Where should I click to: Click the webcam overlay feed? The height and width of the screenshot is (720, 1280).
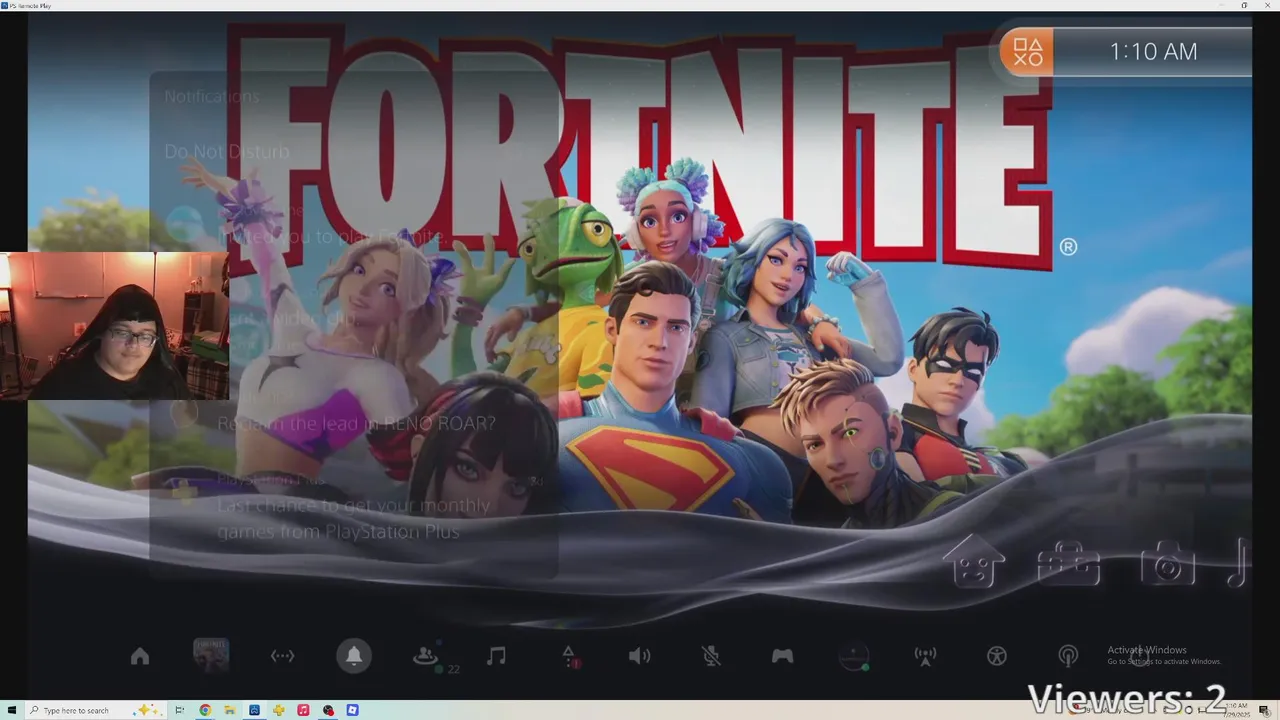[x=114, y=326]
